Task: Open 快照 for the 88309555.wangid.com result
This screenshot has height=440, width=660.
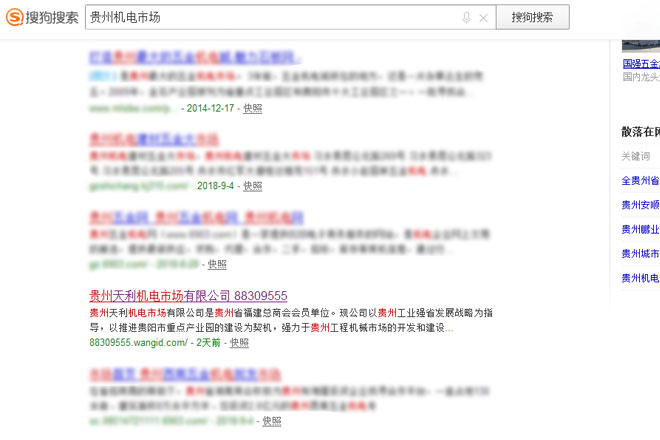Action: point(239,343)
